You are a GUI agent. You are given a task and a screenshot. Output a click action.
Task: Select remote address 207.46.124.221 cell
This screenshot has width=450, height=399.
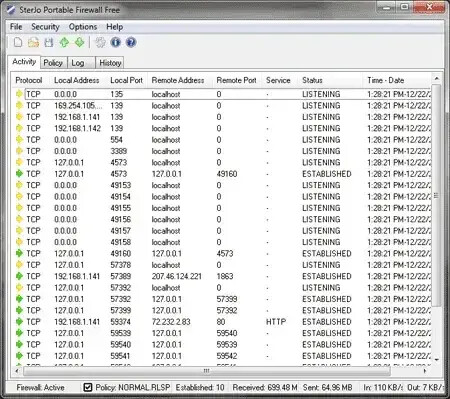tap(177, 276)
